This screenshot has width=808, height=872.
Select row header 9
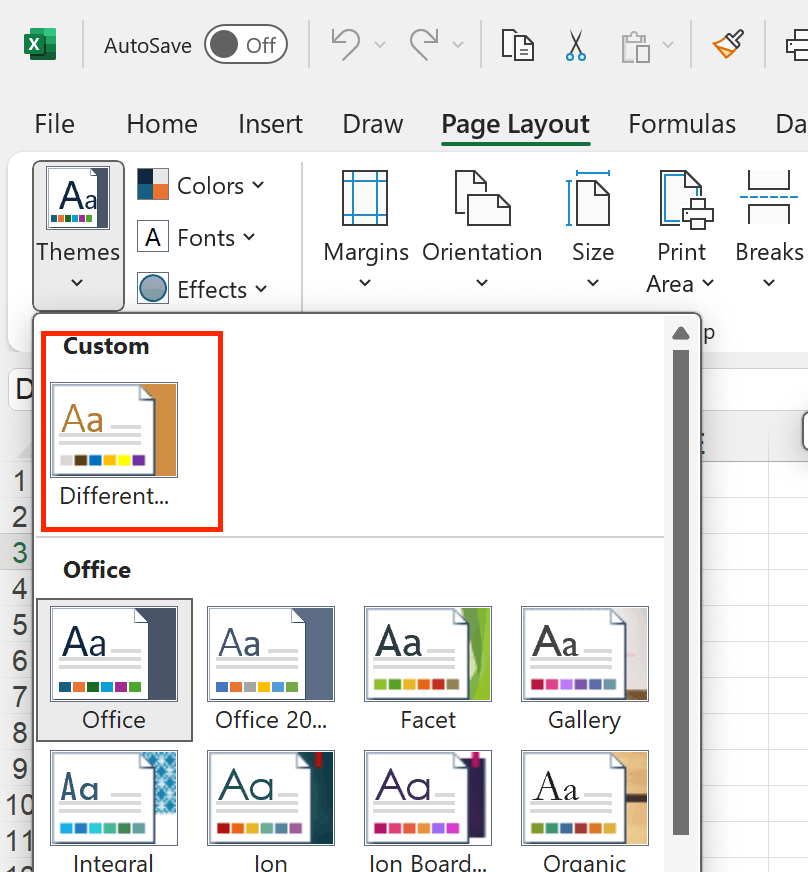[19, 769]
